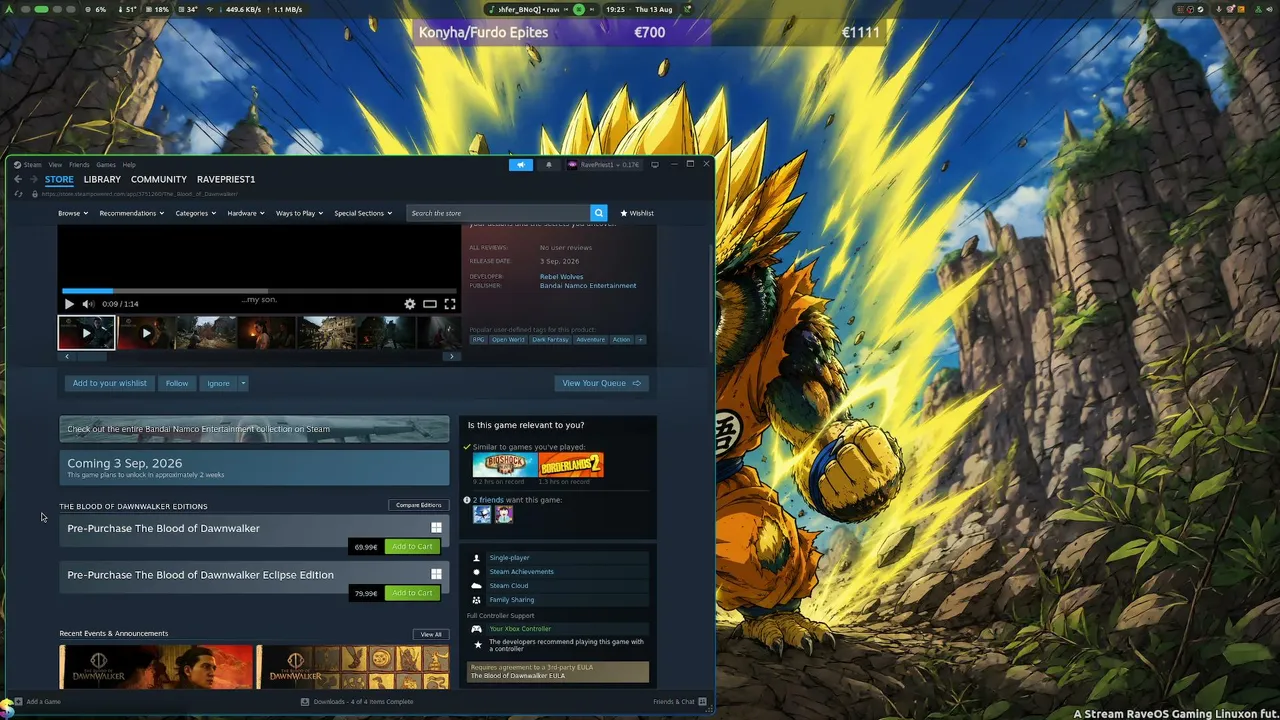Open the View menu
Screen dimensions: 1280x720
click(55, 165)
